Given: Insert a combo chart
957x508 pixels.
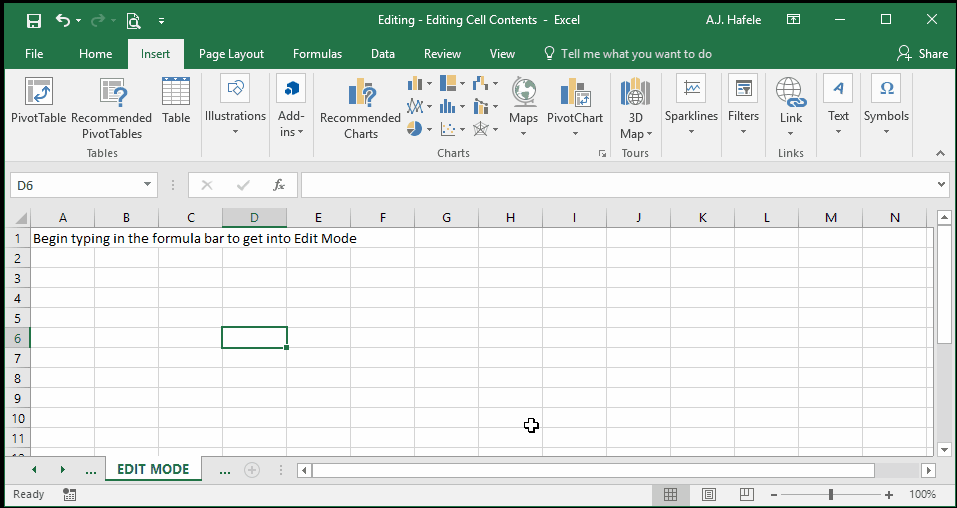Looking at the screenshot, I should click(x=485, y=106).
